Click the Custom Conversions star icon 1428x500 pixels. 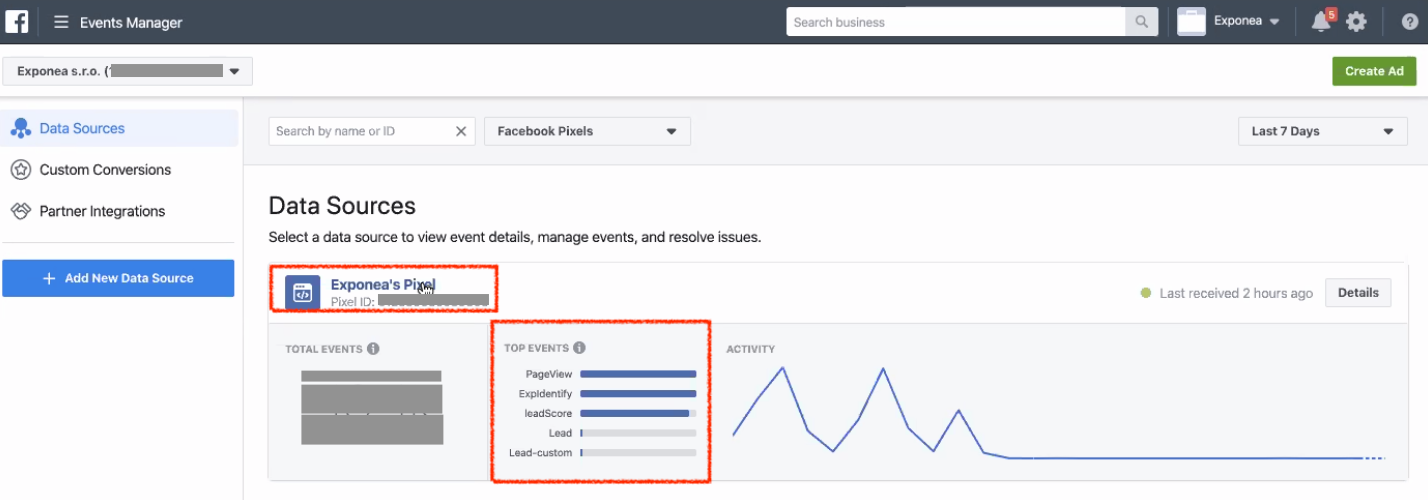click(21, 170)
